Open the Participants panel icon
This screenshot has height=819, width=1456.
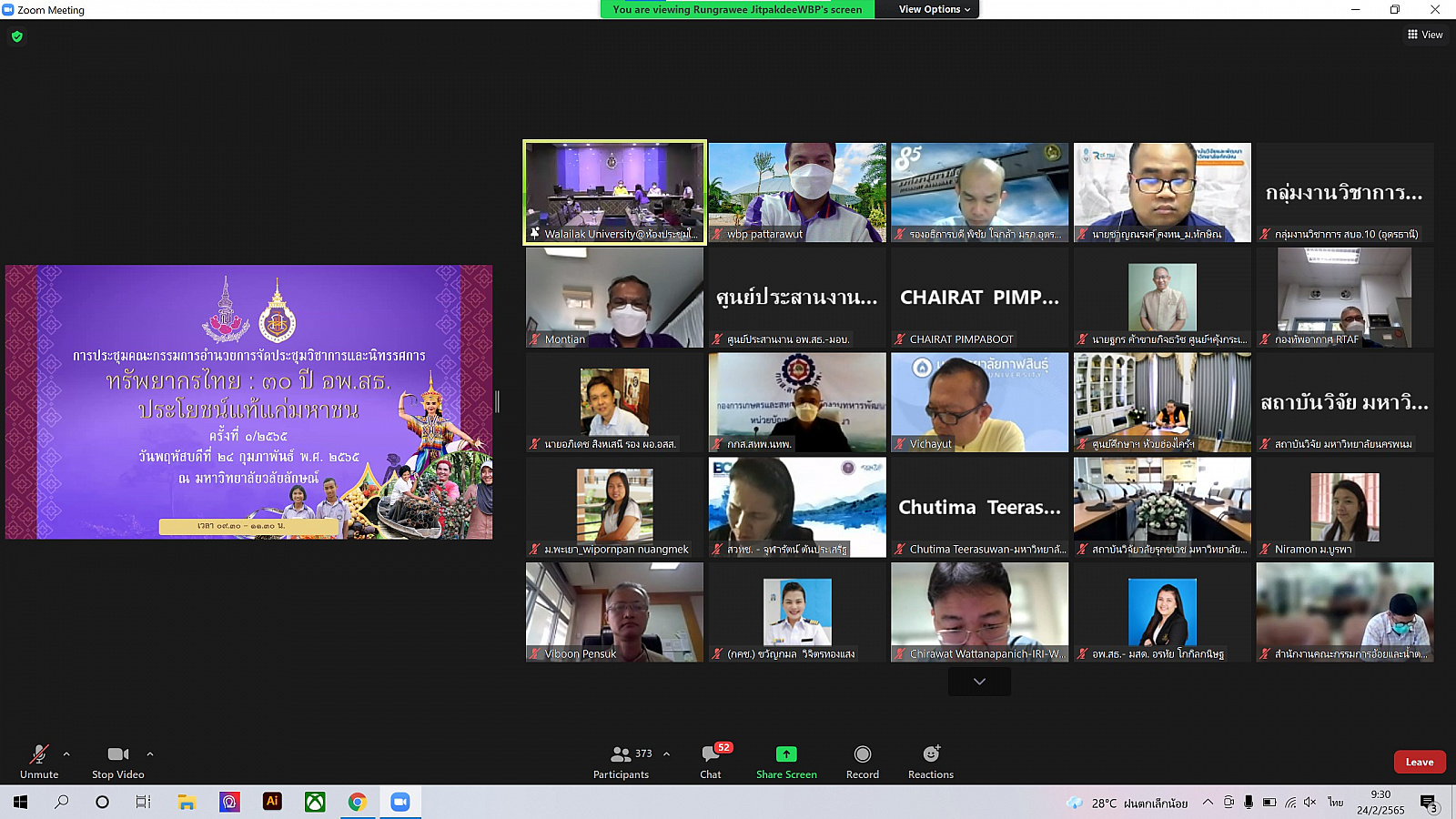click(x=622, y=754)
